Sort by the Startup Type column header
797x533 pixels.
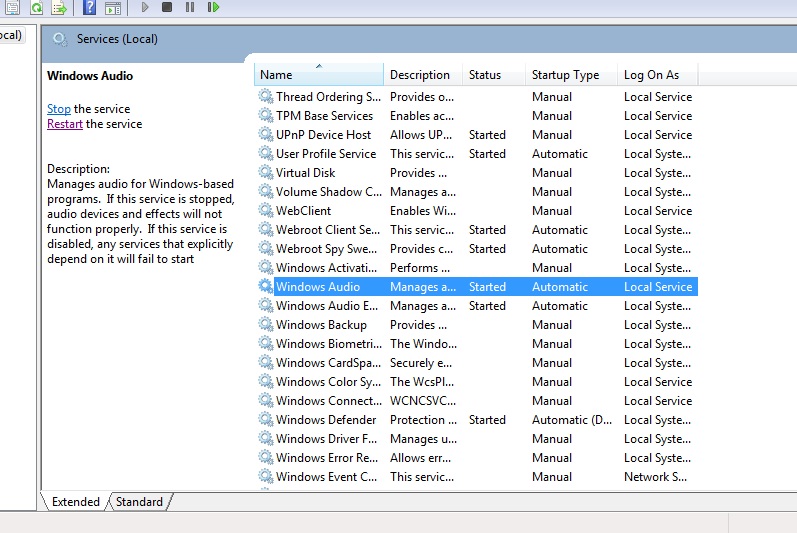[x=571, y=75]
